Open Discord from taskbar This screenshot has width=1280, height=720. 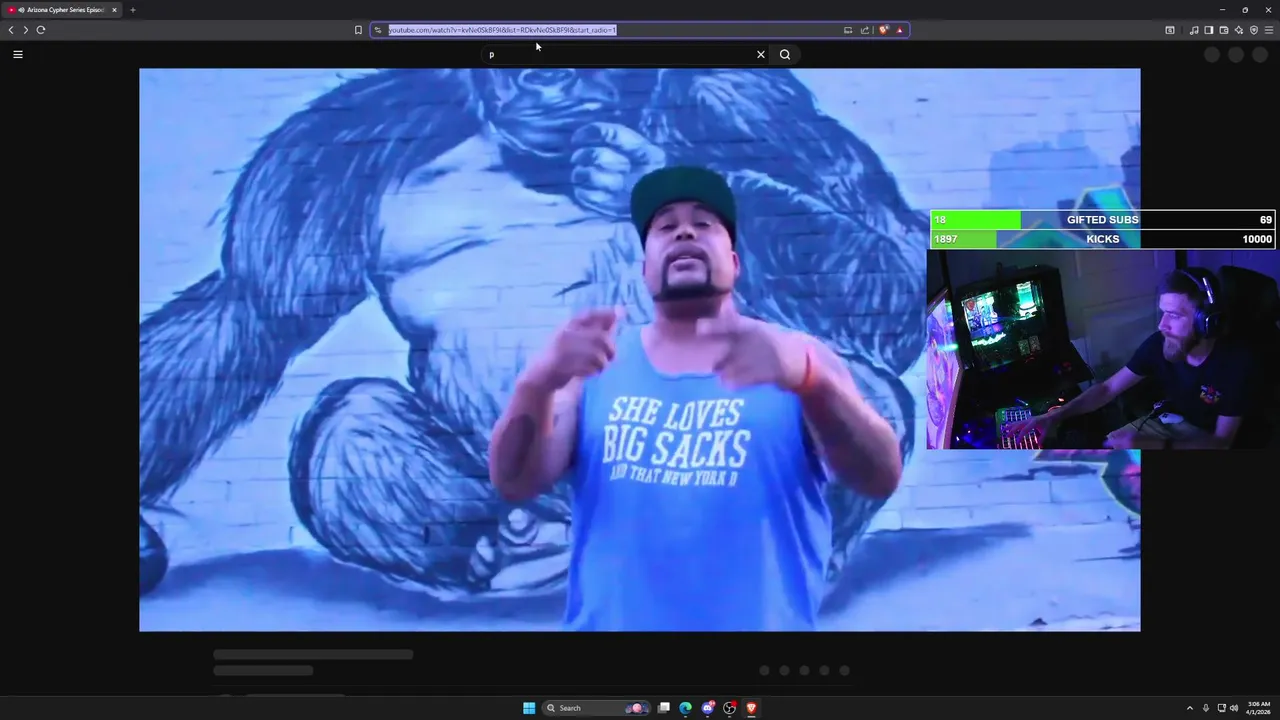[708, 708]
